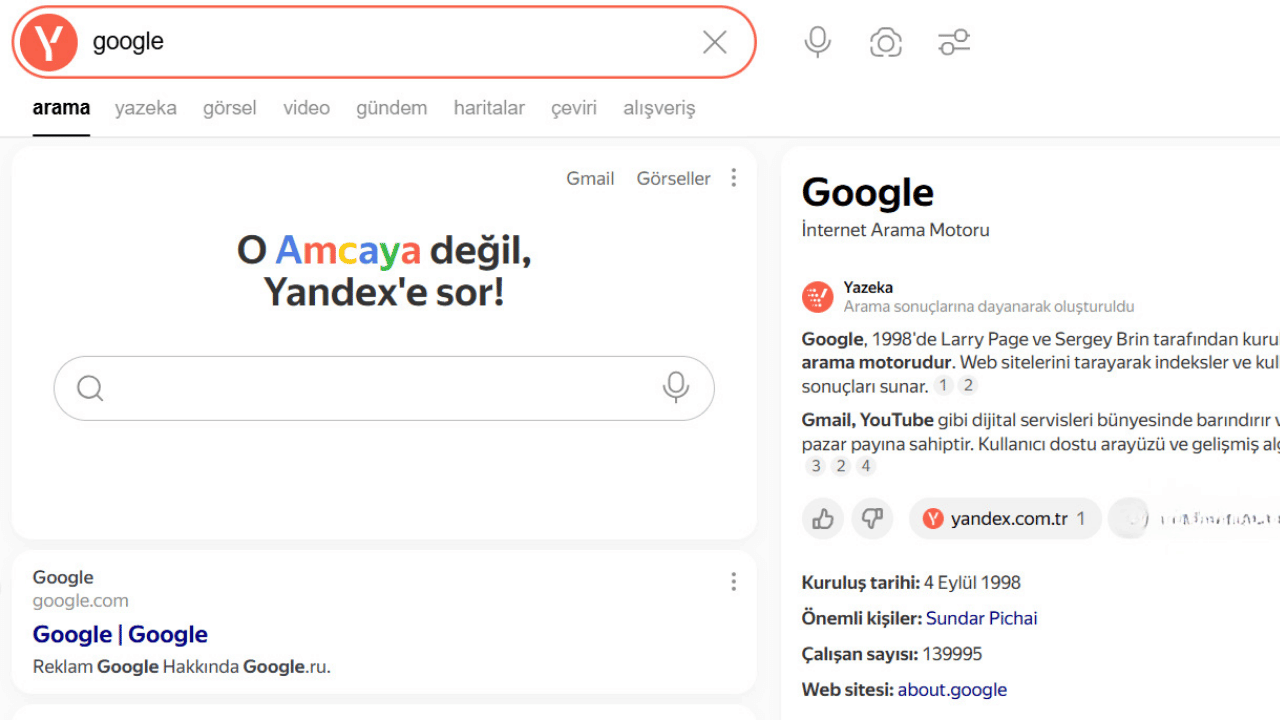
Task: Open the Google | Google result link
Action: [120, 634]
